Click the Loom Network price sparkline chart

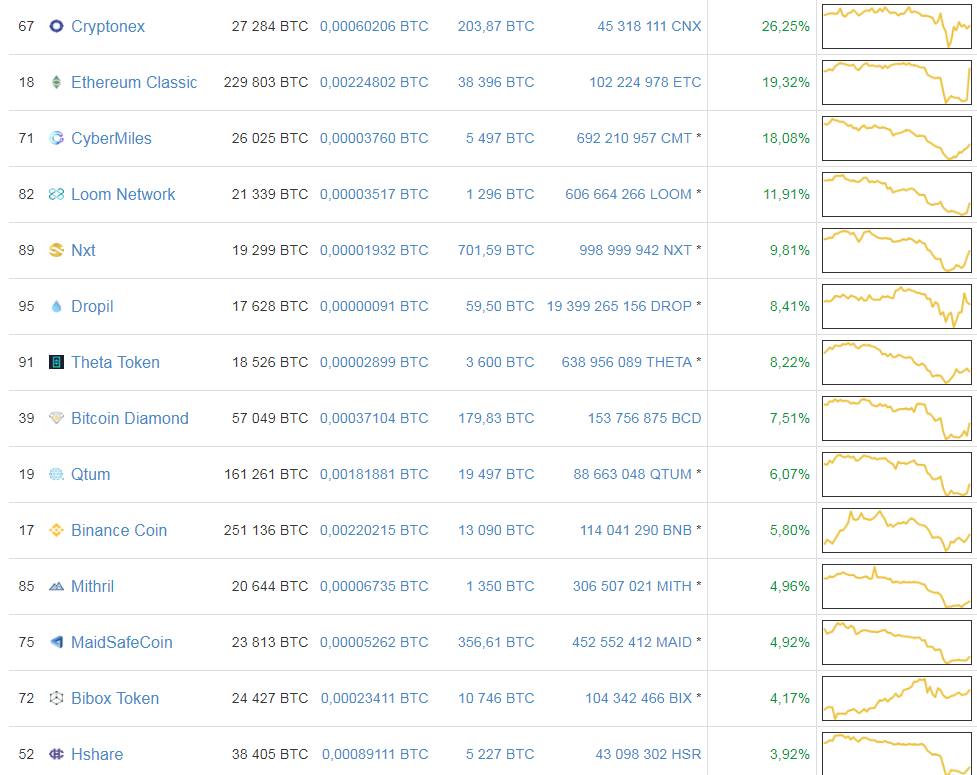(897, 194)
